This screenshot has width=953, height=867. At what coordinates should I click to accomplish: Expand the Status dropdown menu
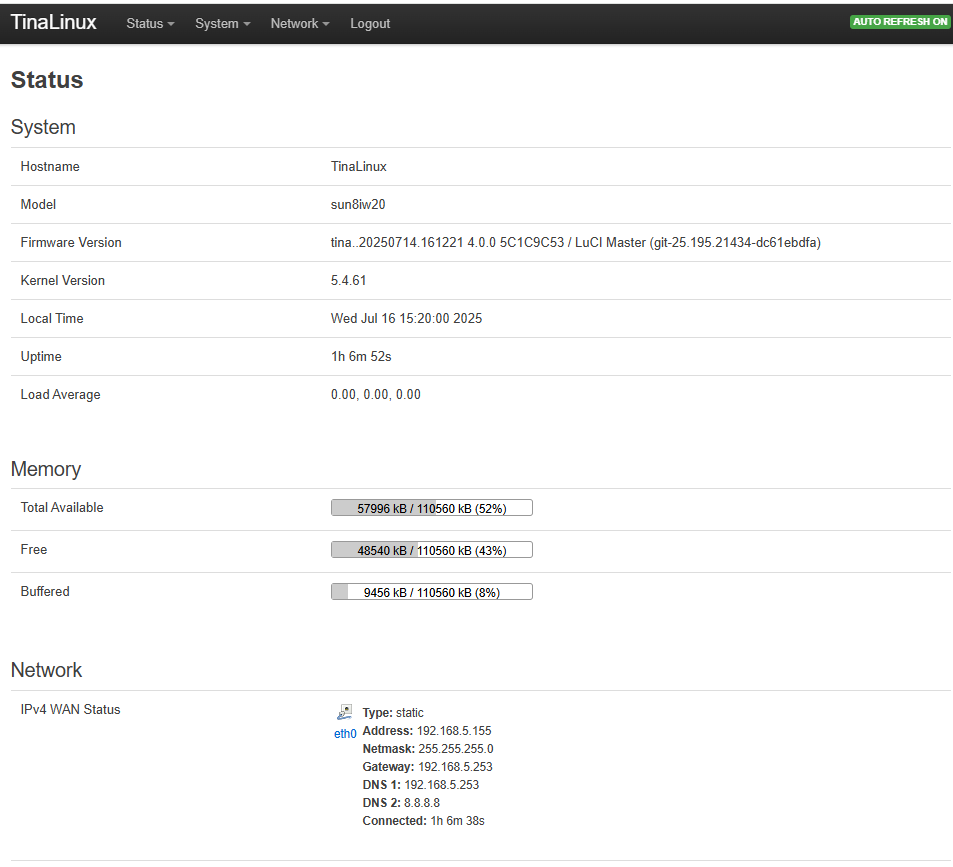150,23
